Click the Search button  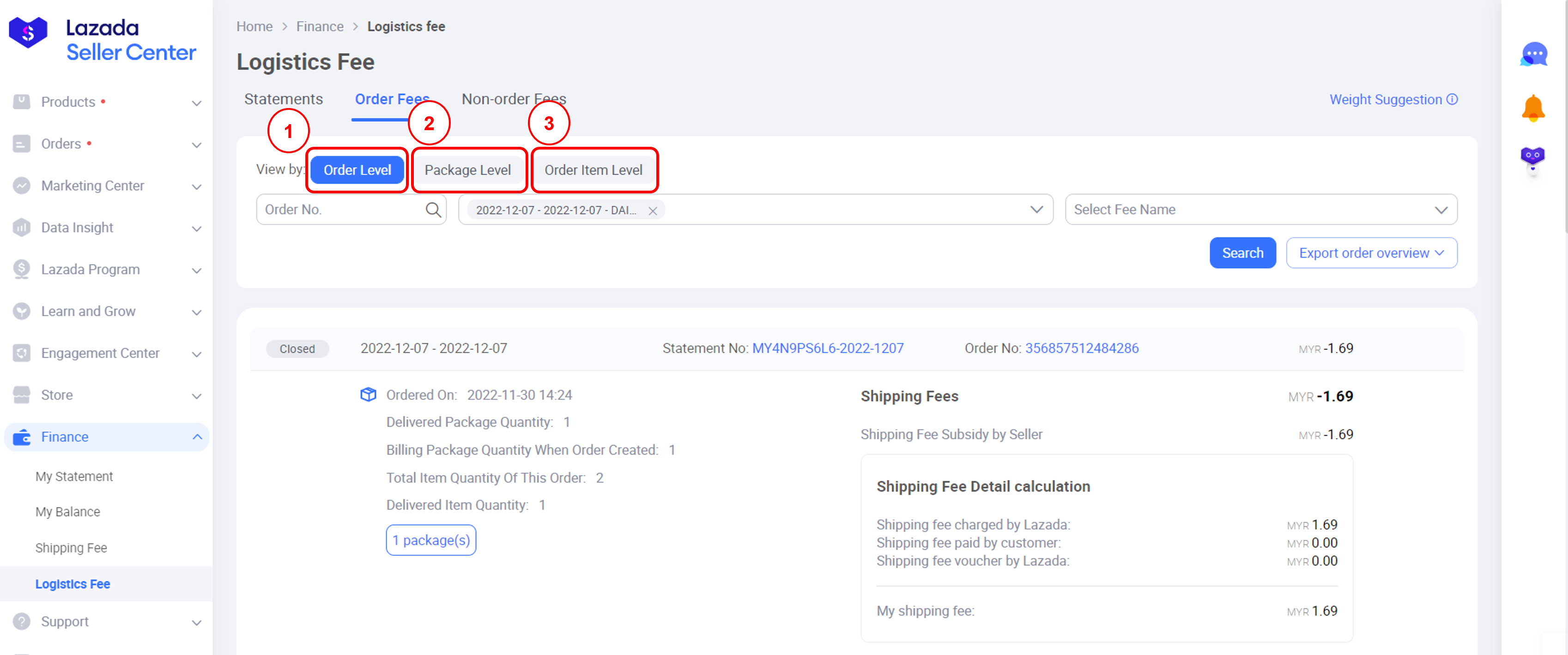coord(1242,252)
